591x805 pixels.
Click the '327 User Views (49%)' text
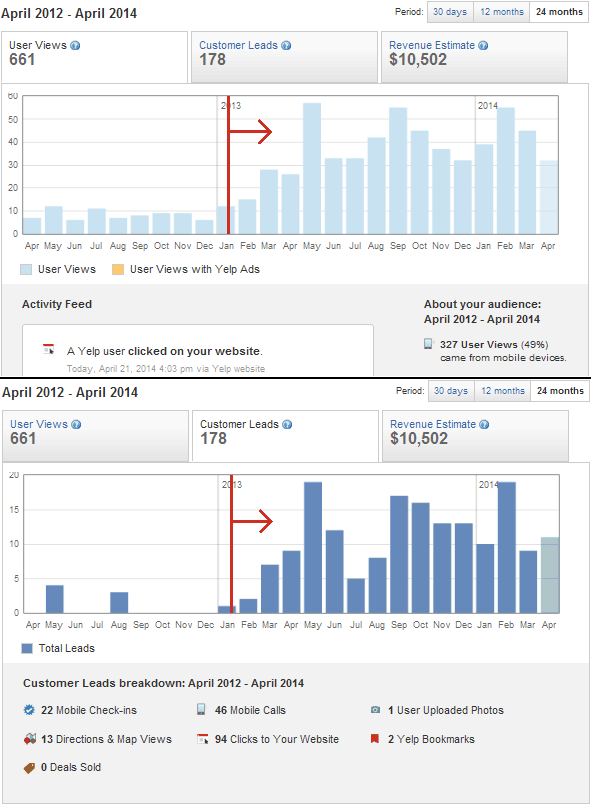click(494, 344)
